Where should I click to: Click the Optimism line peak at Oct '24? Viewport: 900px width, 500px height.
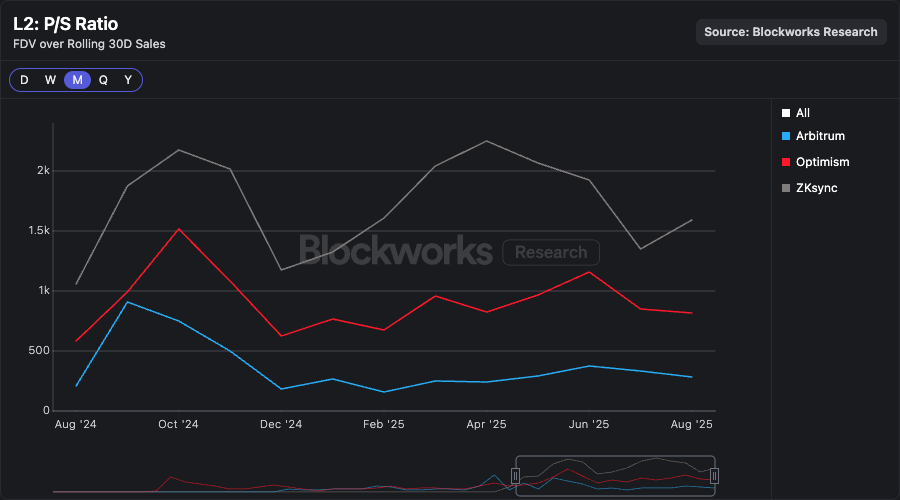click(179, 229)
